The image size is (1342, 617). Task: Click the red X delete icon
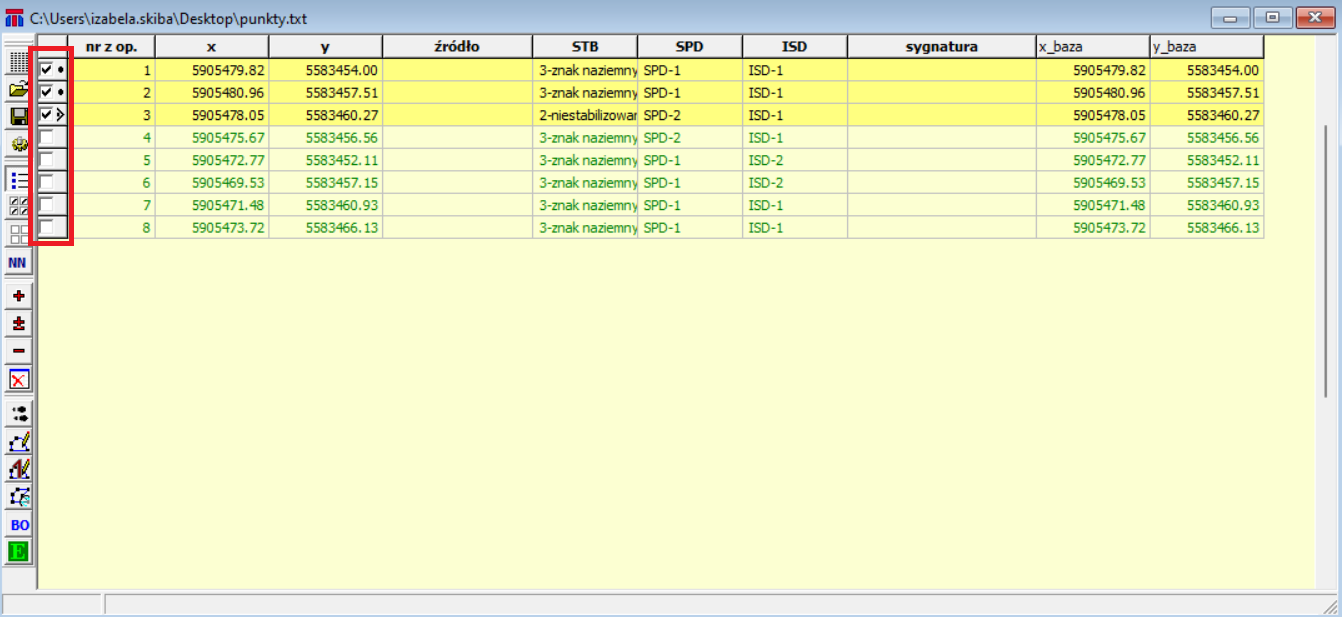[x=18, y=379]
